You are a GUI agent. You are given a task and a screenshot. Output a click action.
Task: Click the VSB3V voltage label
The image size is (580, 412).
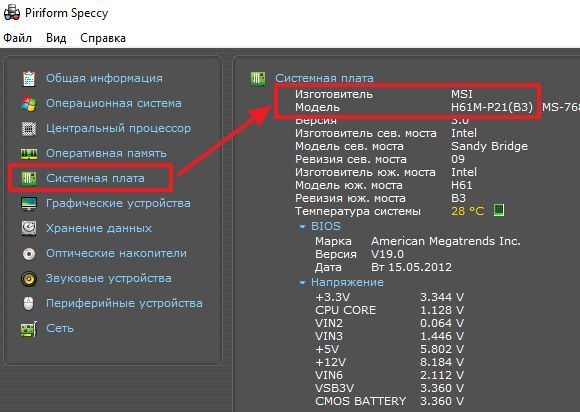334,388
